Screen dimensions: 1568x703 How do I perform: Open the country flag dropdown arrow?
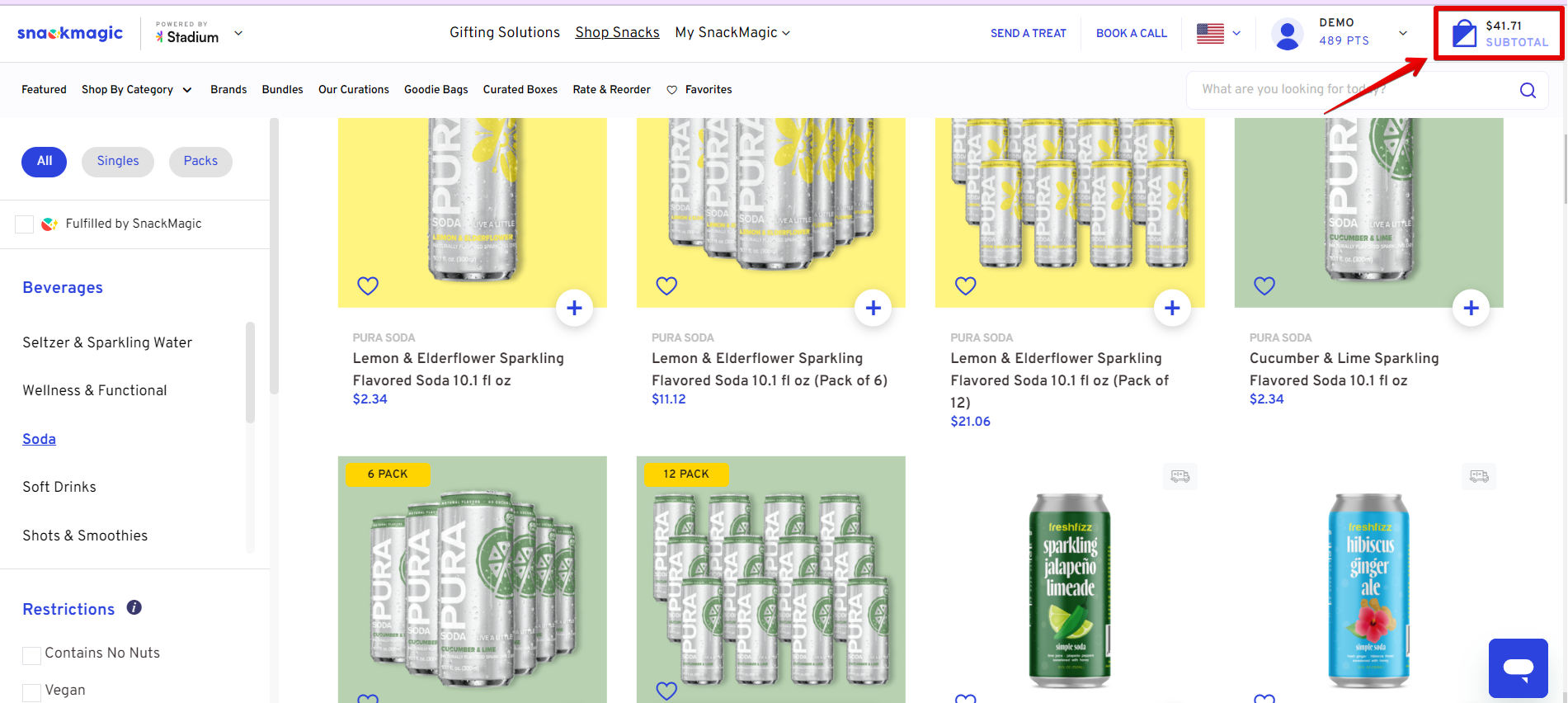point(1236,33)
